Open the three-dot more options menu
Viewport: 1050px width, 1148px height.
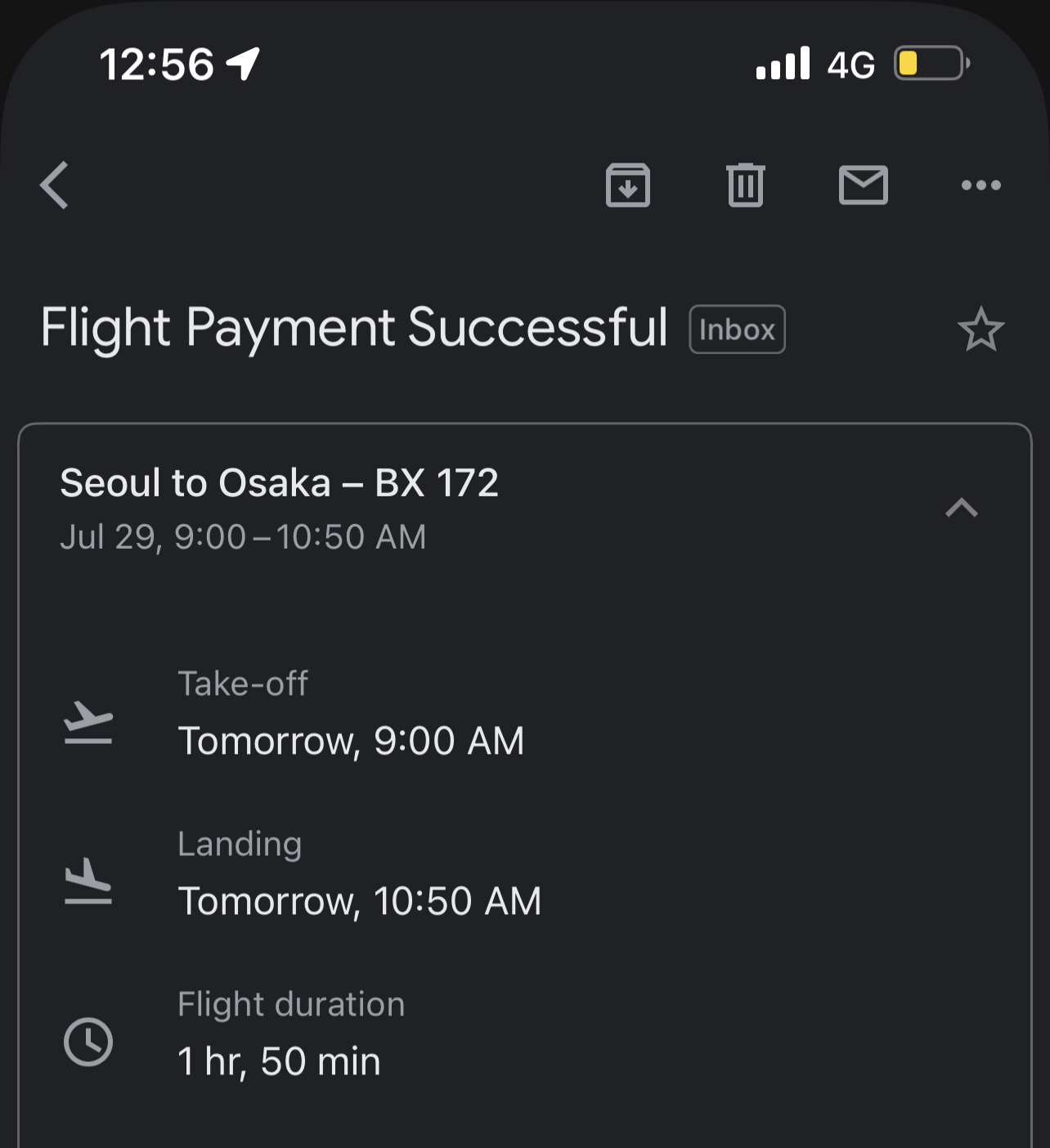pos(980,185)
